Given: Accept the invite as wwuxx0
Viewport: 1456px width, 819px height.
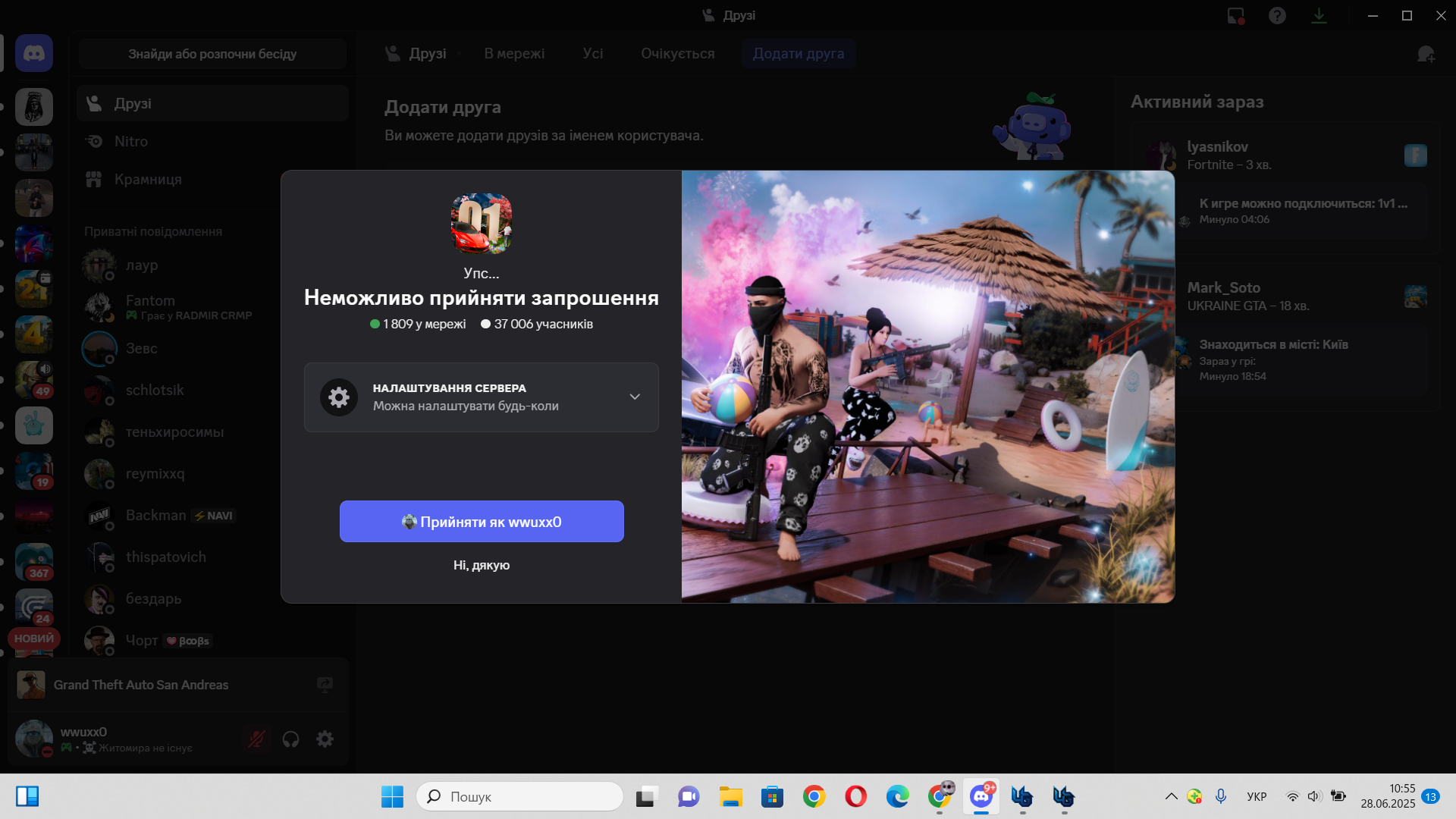Looking at the screenshot, I should coord(482,522).
